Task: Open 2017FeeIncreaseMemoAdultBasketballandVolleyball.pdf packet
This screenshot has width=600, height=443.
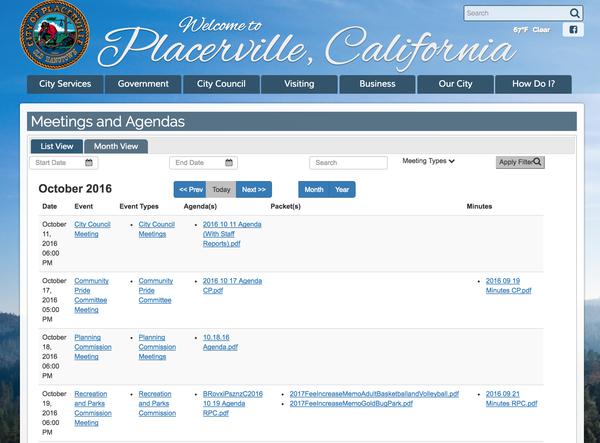Action: point(374,394)
